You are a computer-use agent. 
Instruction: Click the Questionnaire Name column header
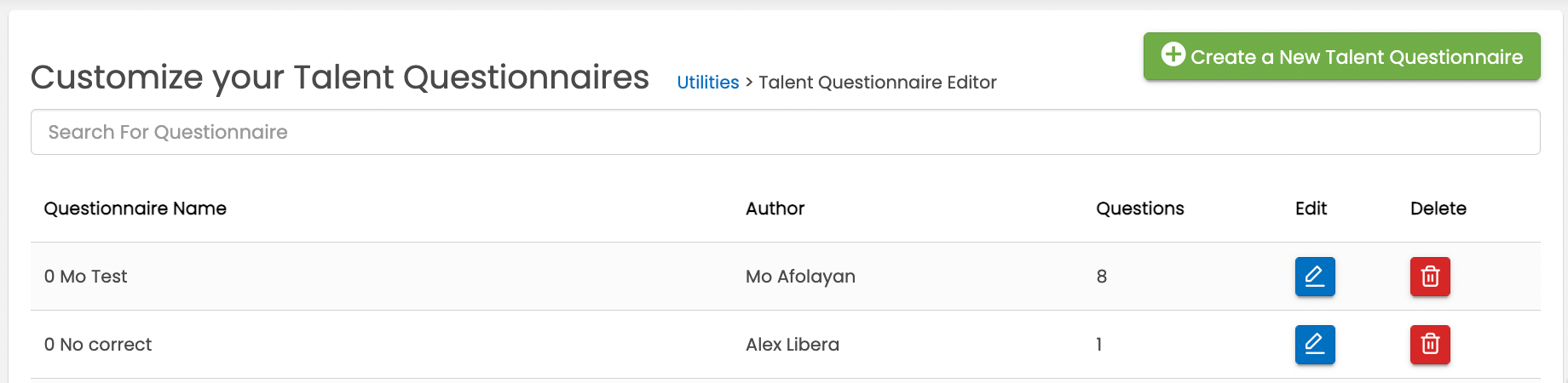(135, 209)
